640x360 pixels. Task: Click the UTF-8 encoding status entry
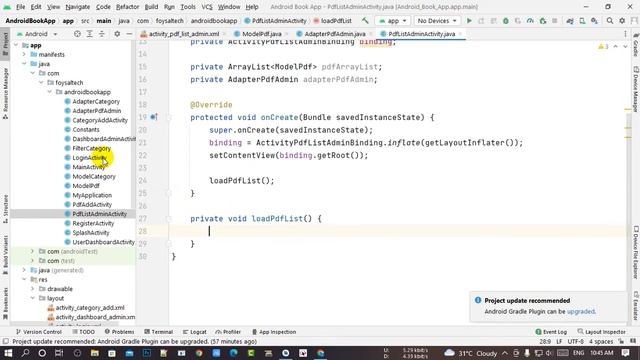(x=576, y=342)
